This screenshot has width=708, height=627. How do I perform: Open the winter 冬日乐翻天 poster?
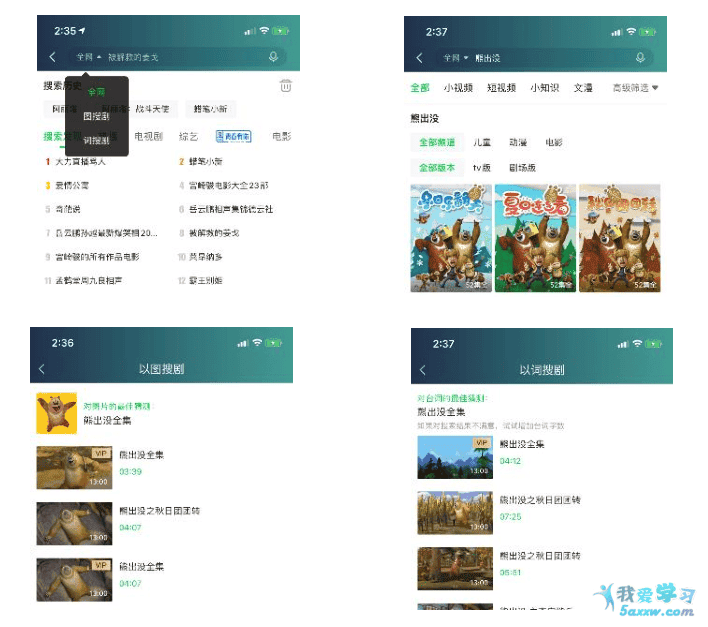point(451,238)
